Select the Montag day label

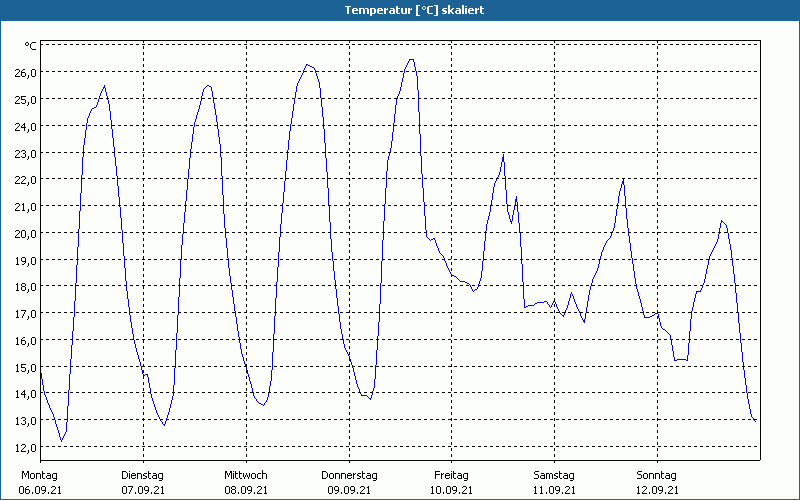tap(39, 476)
